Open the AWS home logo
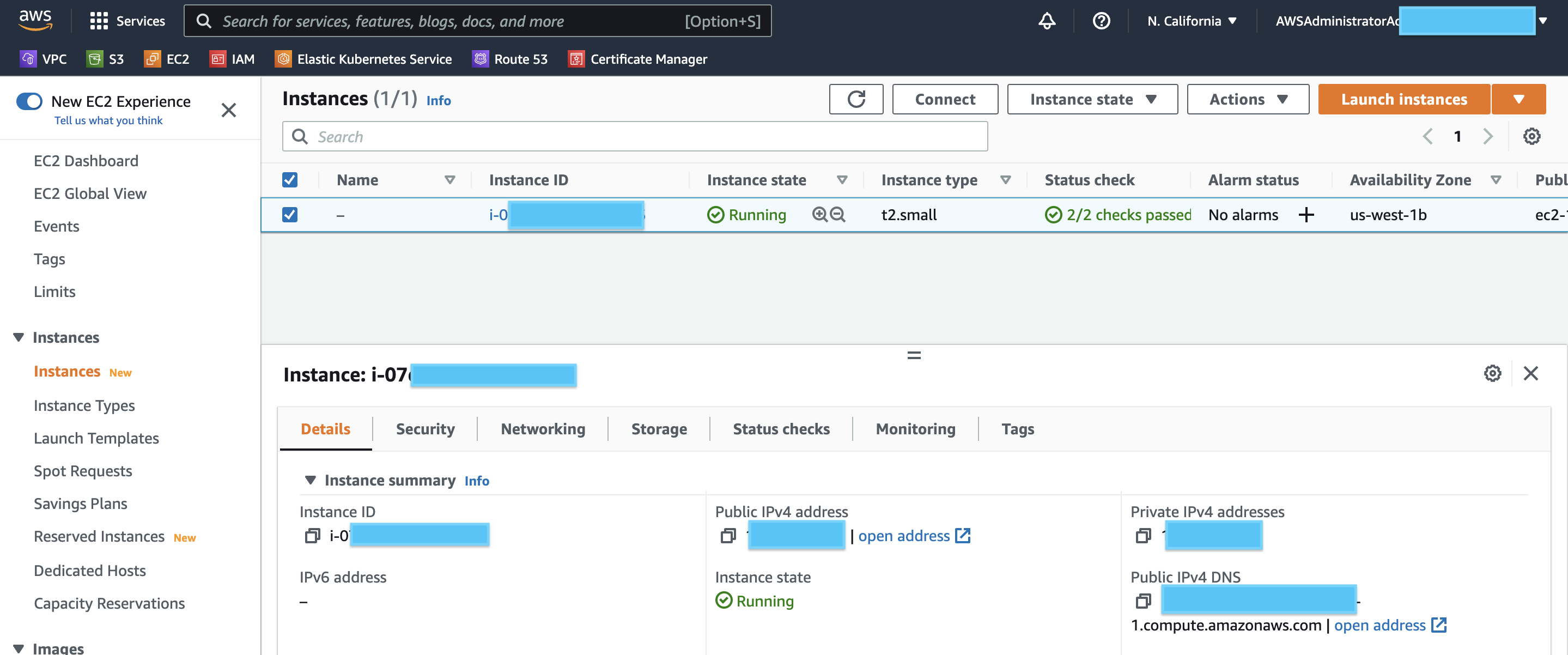 [35, 20]
